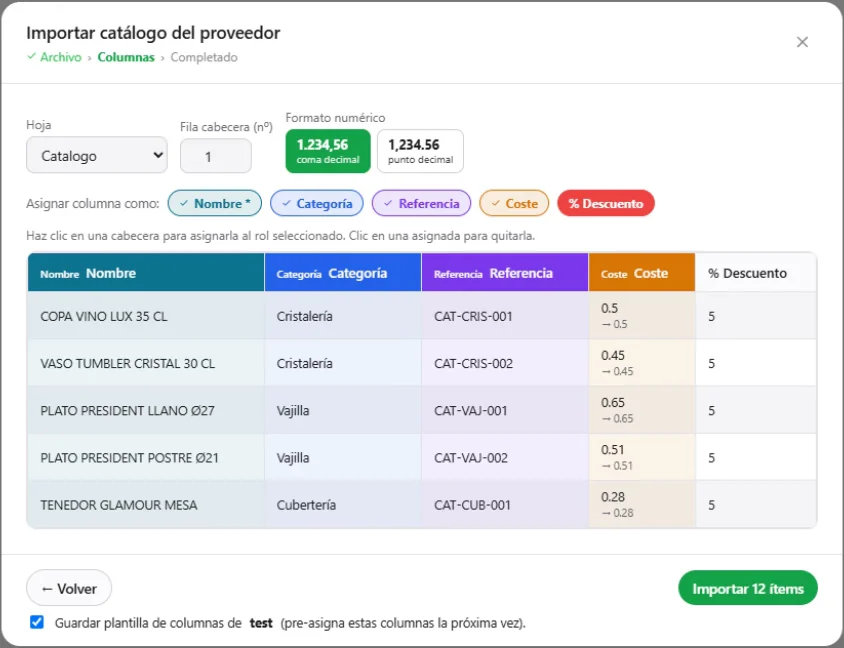Click Importar 12 ítems button
844x648 pixels.
point(748,588)
